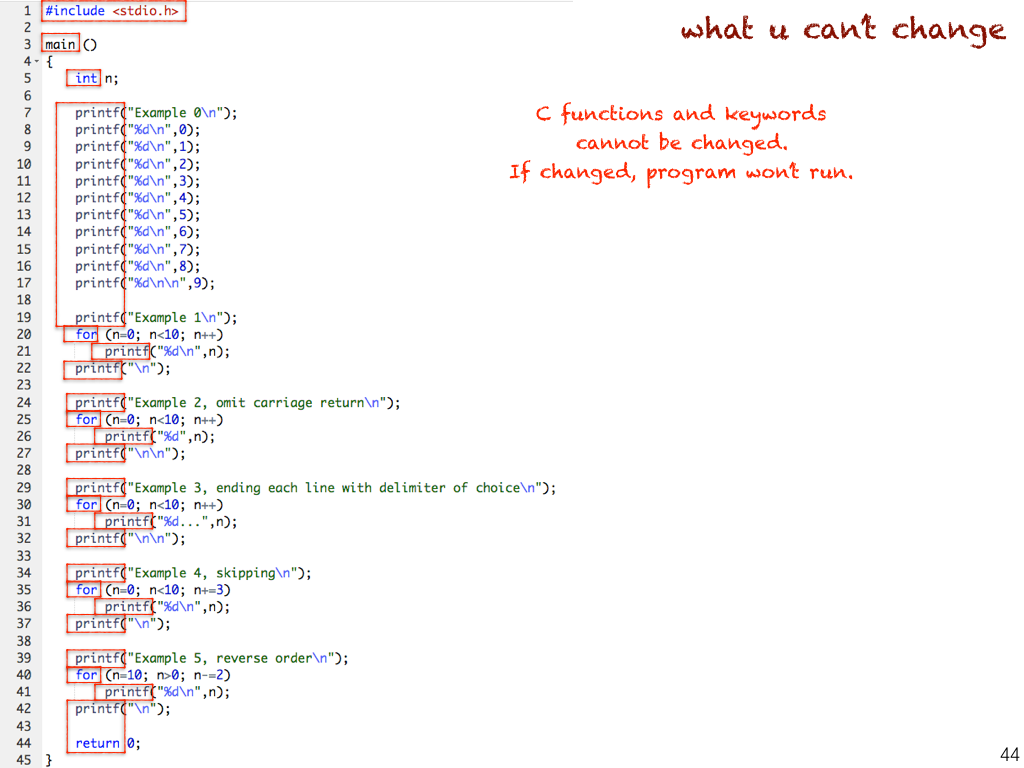Select the int keyword on line 5

tap(87, 78)
